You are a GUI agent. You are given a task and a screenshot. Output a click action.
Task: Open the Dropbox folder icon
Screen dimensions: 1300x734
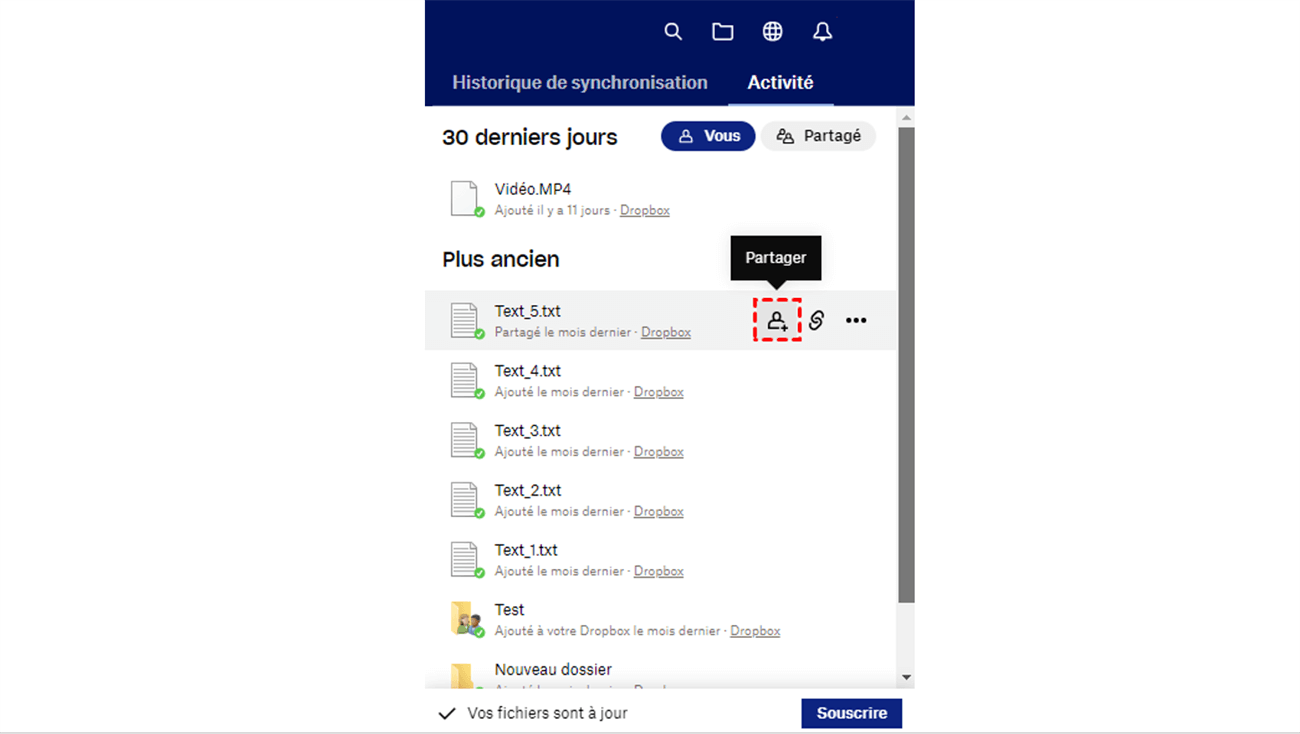tap(722, 32)
